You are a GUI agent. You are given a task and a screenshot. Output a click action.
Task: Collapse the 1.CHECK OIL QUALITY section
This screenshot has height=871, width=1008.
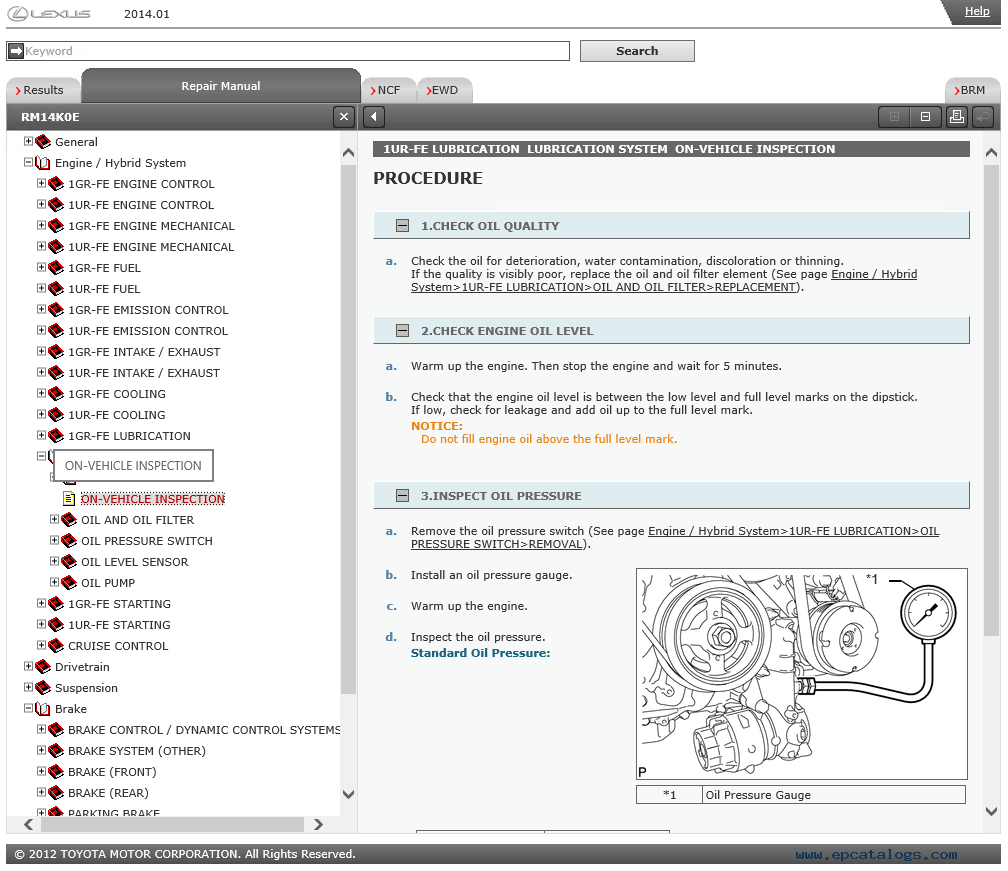pos(402,226)
